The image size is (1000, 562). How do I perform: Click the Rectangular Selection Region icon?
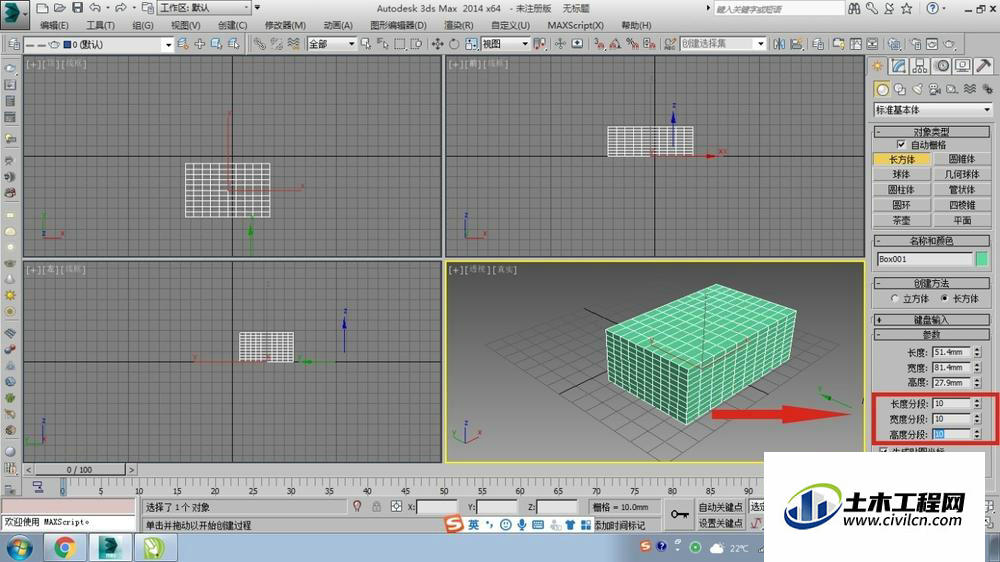pyautogui.click(x=400, y=44)
